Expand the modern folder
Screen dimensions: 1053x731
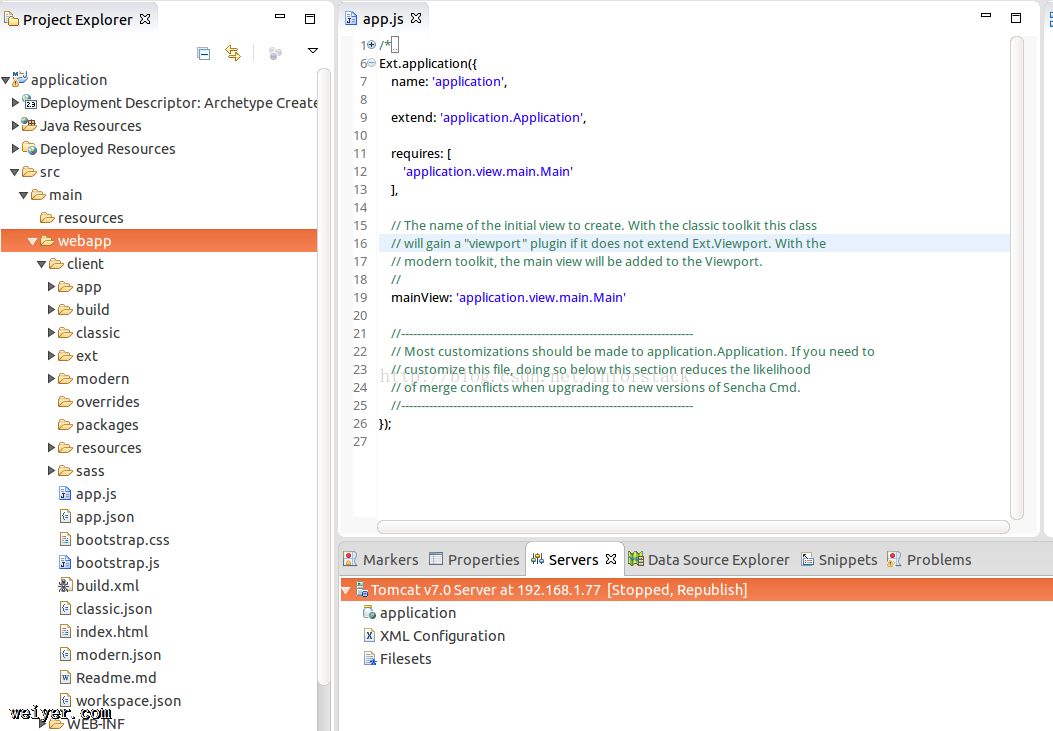point(52,379)
